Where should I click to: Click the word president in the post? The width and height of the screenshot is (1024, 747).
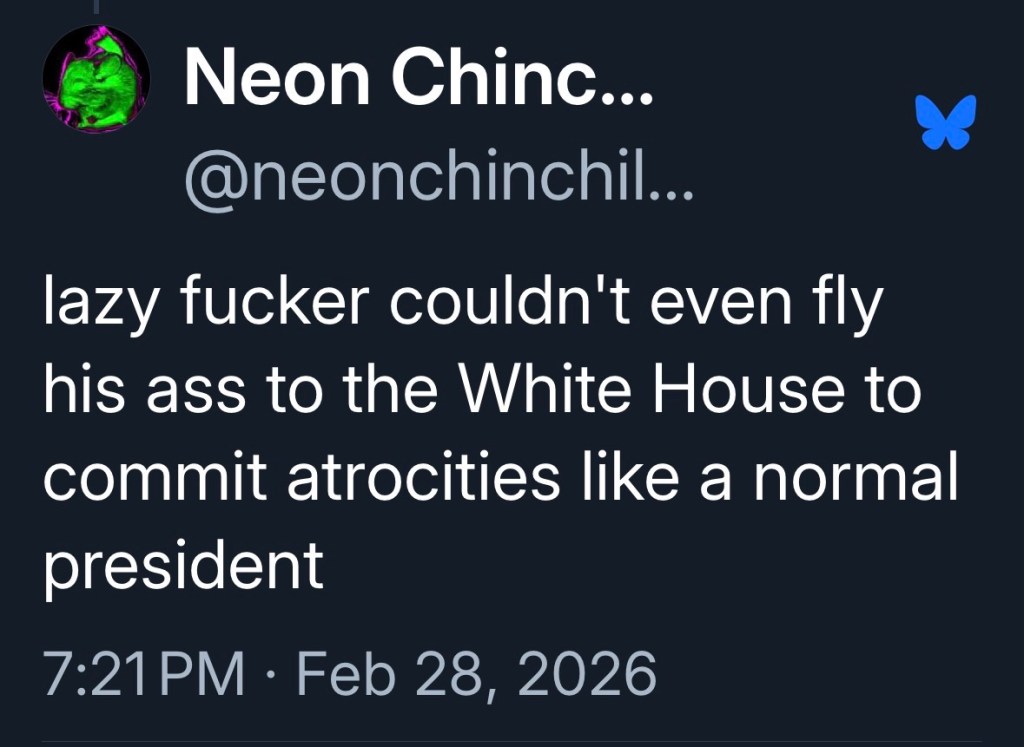tap(183, 566)
